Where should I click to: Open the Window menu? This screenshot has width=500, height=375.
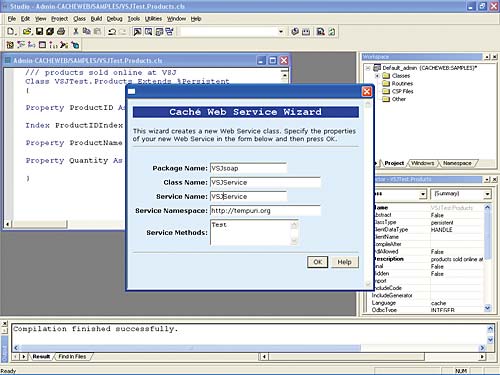coord(176,19)
